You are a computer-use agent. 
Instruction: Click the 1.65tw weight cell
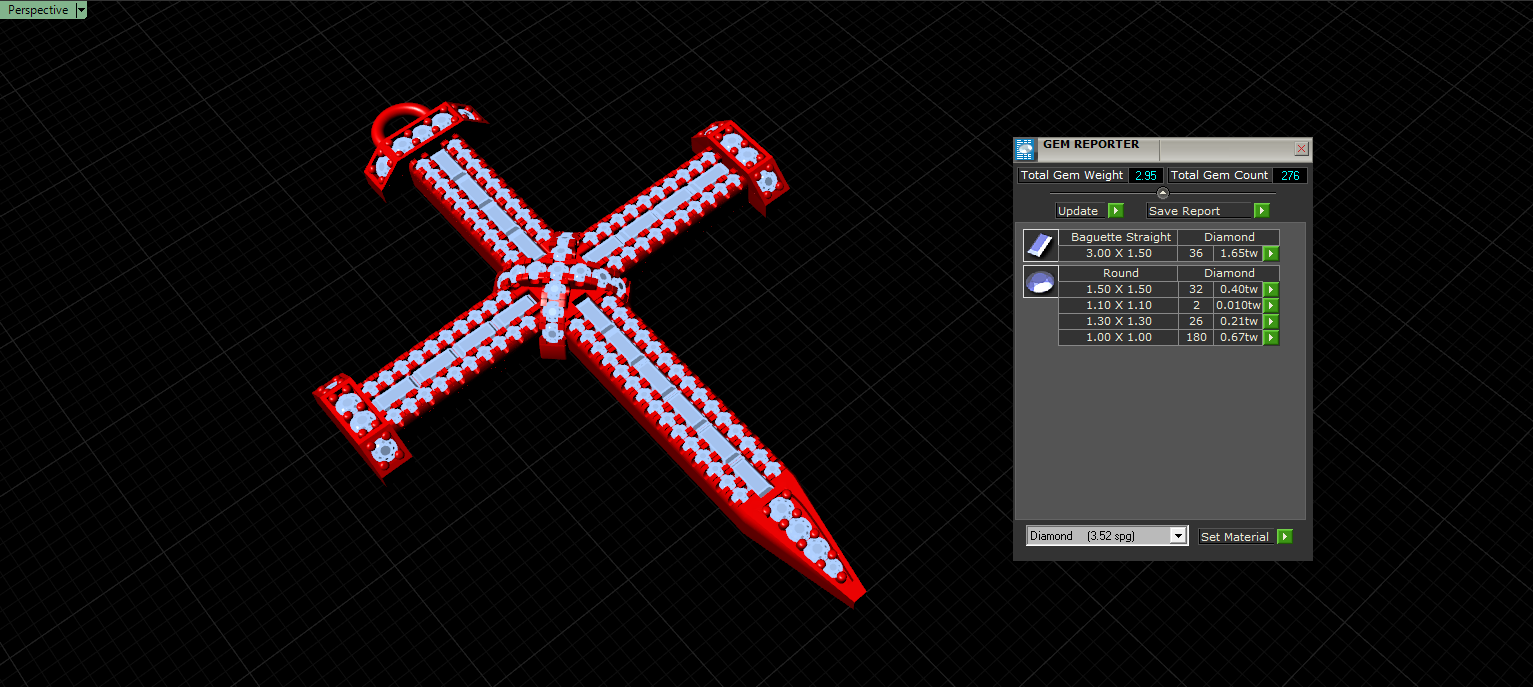point(1238,254)
